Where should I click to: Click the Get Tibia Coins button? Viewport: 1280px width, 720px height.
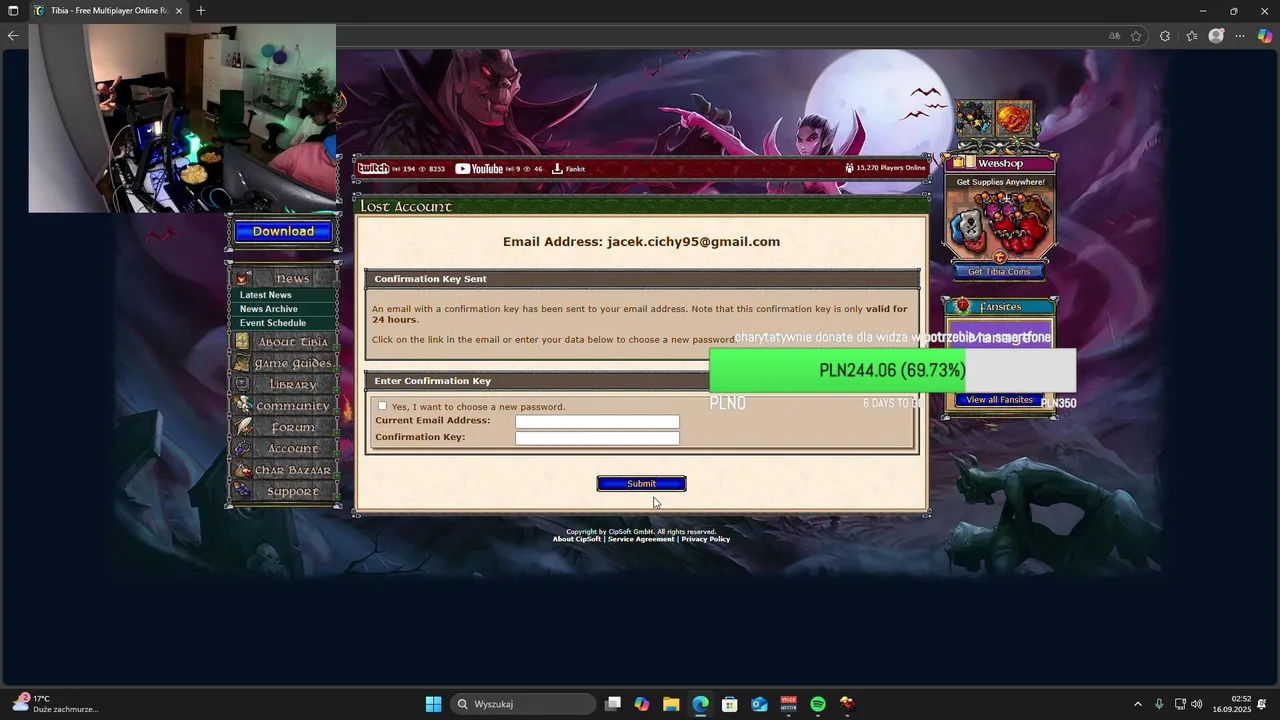tap(998, 272)
